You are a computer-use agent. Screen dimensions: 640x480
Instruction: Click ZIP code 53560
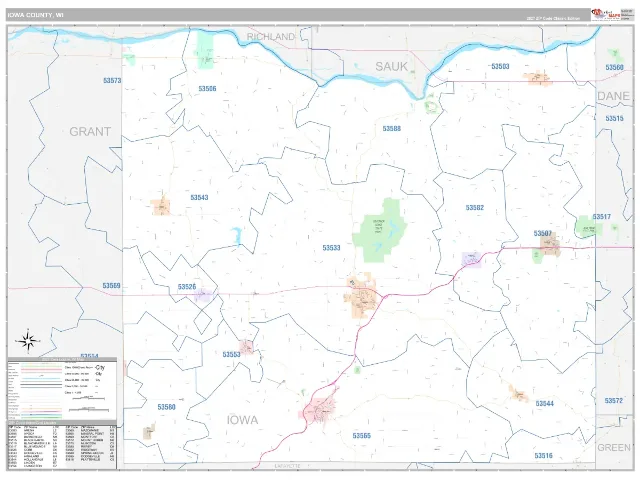(614, 67)
